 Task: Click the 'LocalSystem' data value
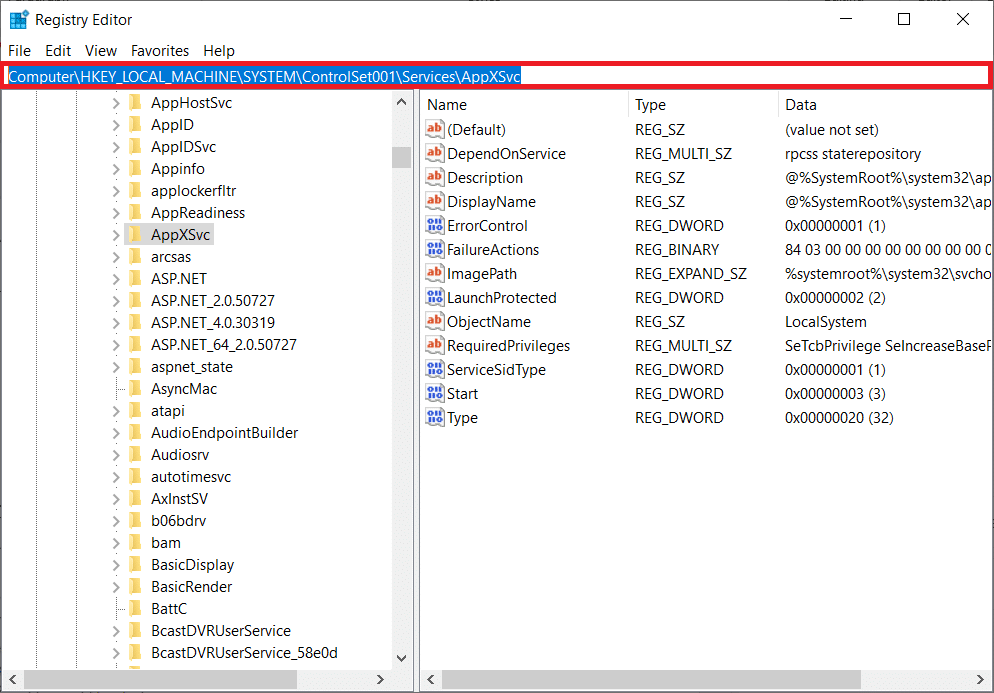click(x=825, y=322)
